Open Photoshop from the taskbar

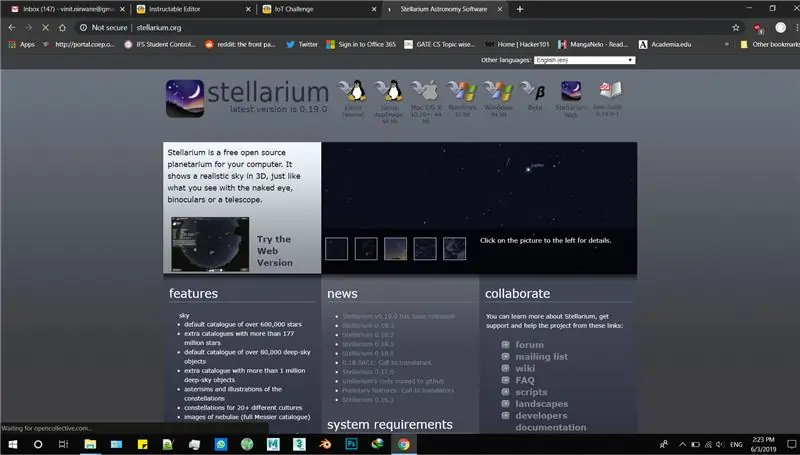tap(351, 444)
